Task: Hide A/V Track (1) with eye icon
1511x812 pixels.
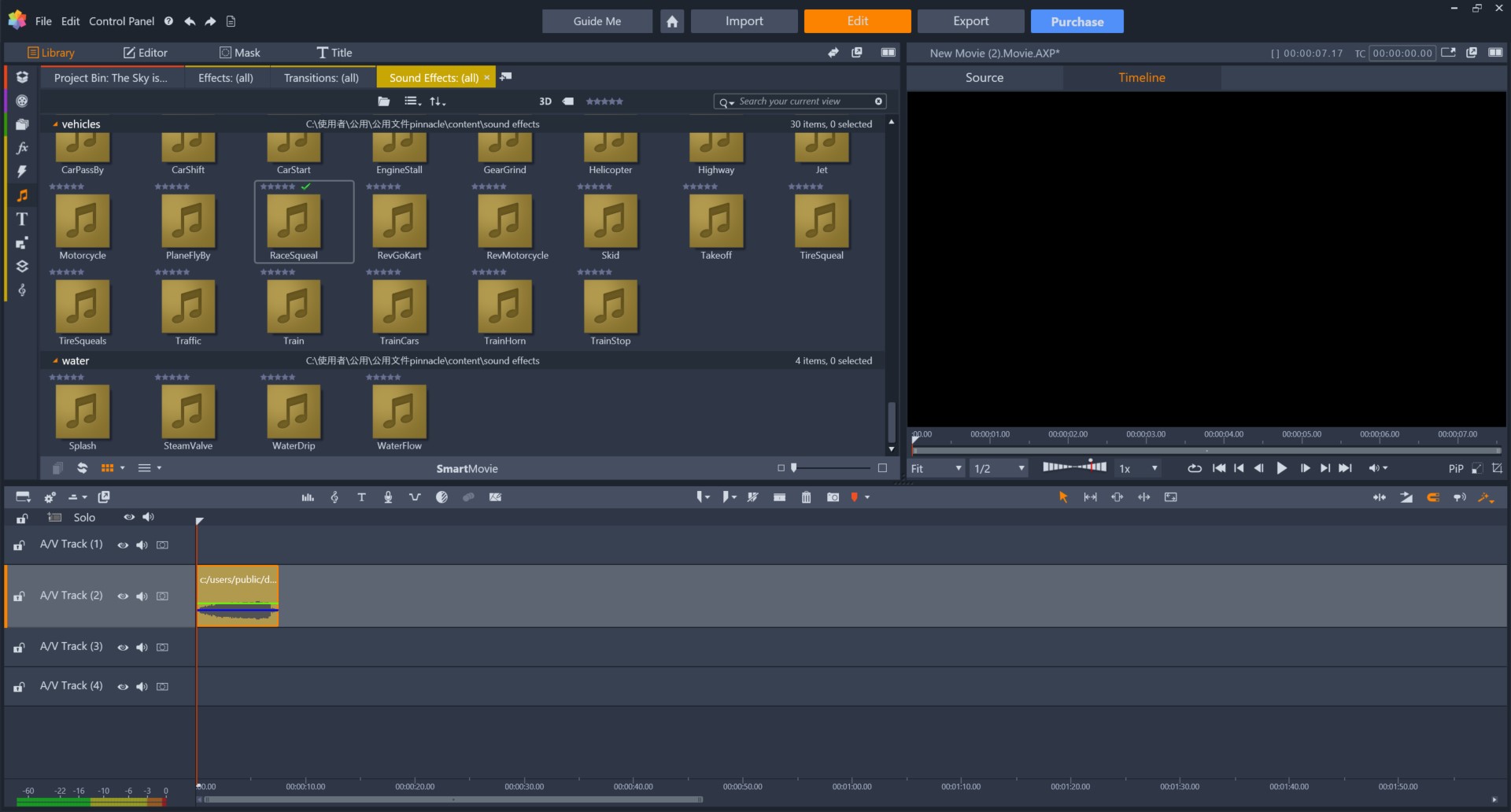Action: tap(123, 545)
